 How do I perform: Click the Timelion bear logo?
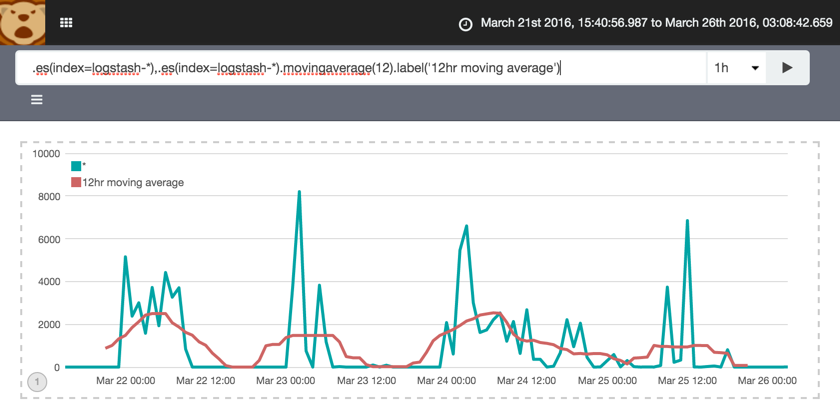coord(22,22)
